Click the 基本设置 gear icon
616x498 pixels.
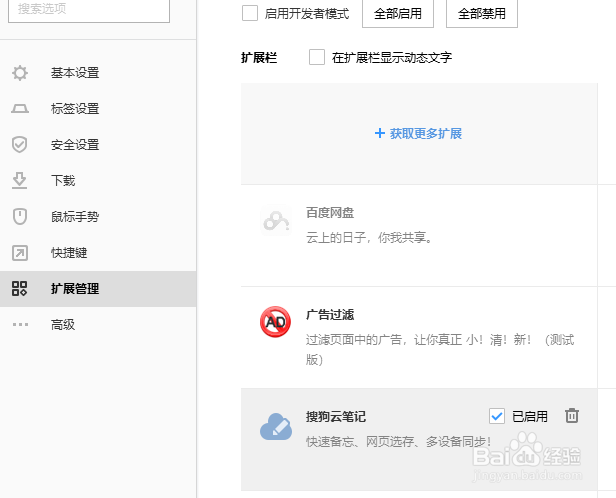point(20,73)
